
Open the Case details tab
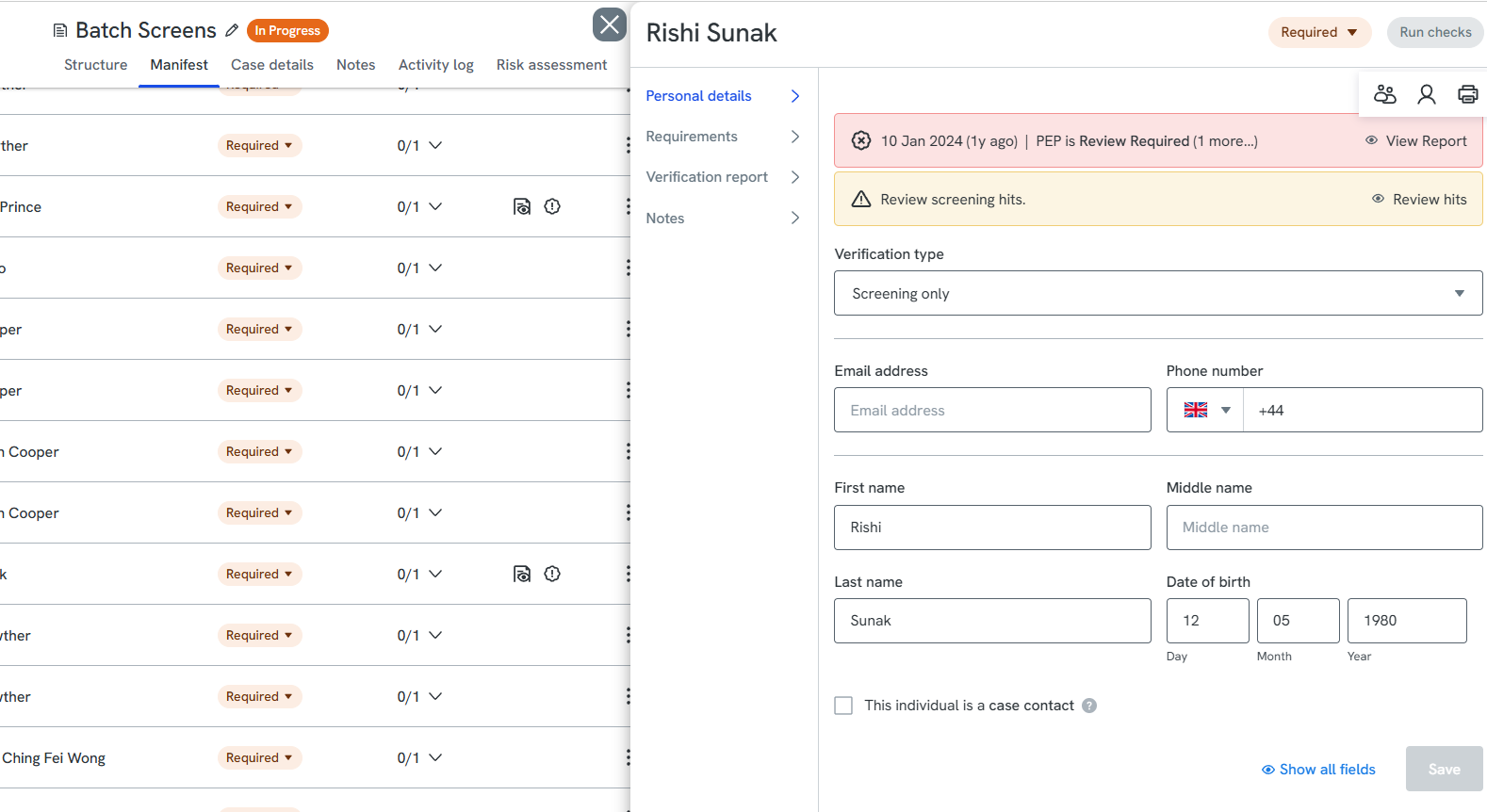pyautogui.click(x=272, y=65)
